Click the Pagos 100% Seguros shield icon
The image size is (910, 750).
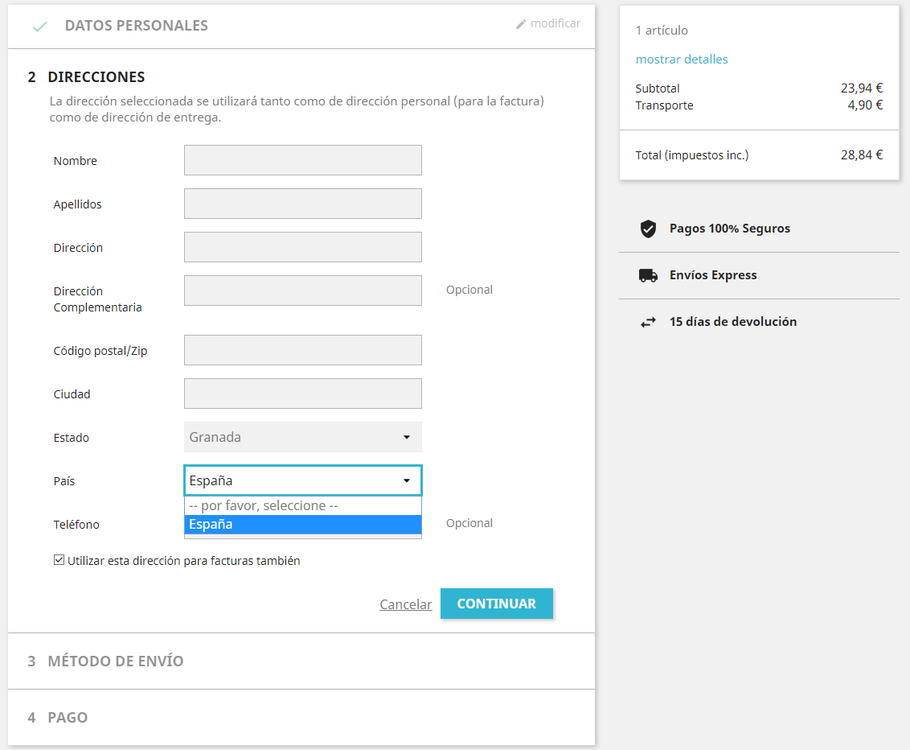(x=648, y=229)
